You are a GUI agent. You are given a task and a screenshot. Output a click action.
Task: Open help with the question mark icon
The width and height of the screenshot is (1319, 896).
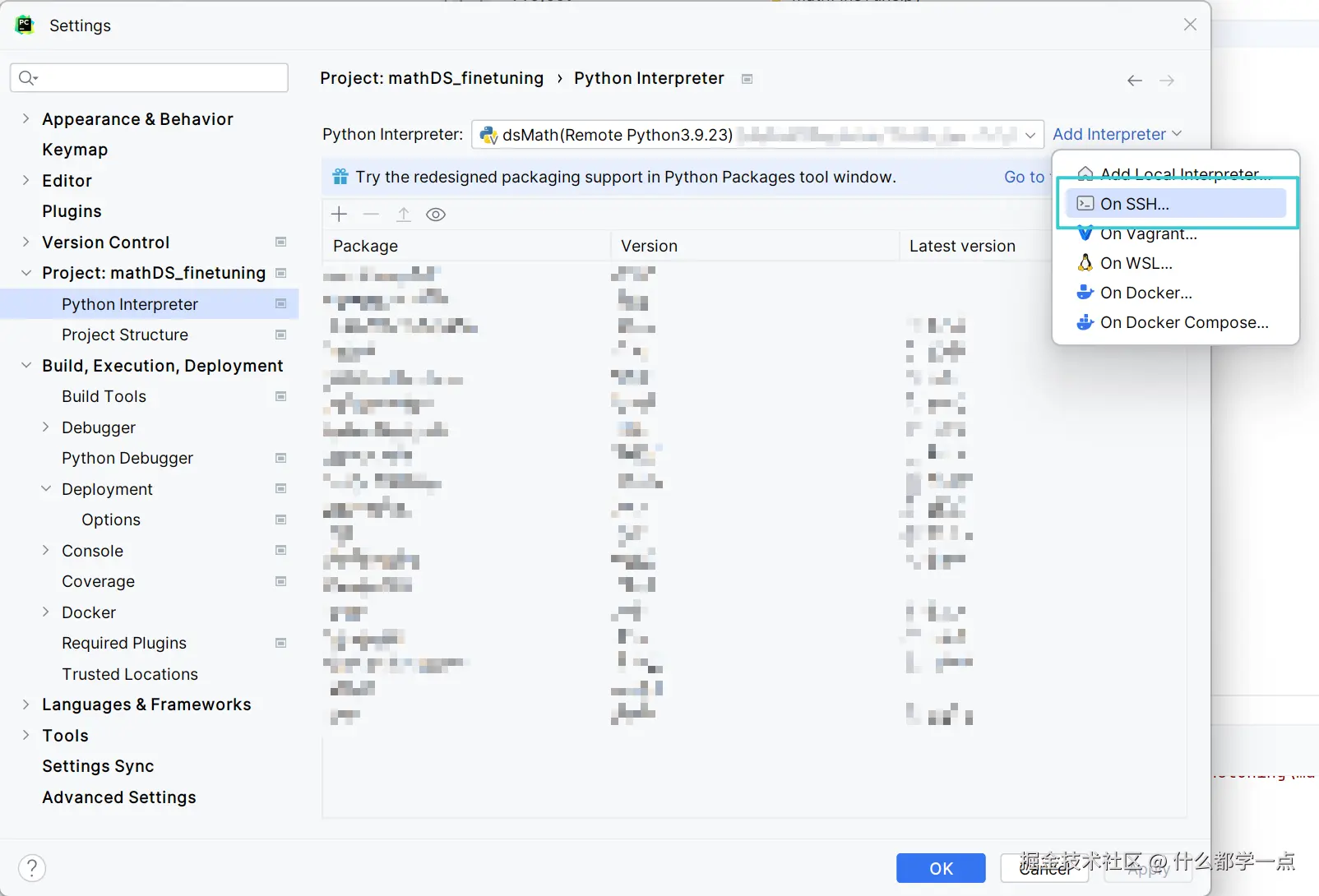(x=31, y=868)
